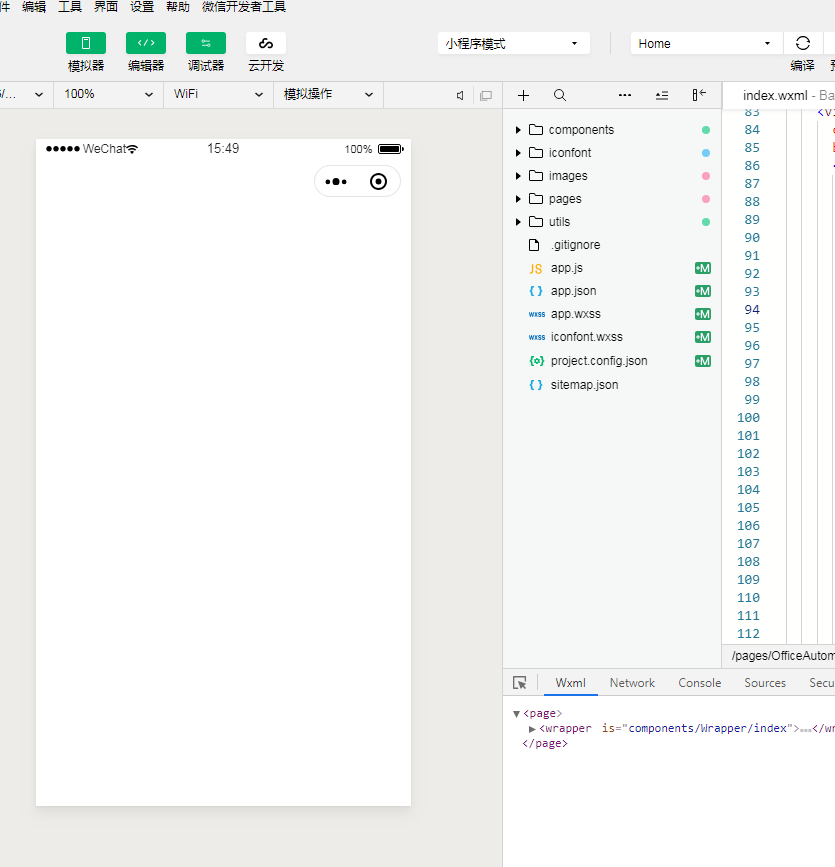835x867 pixels.
Task: Open the Settings menu
Action: click(x=142, y=7)
